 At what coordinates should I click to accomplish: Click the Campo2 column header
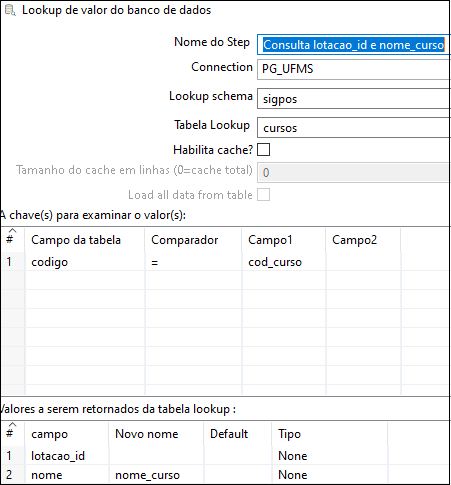tap(363, 240)
